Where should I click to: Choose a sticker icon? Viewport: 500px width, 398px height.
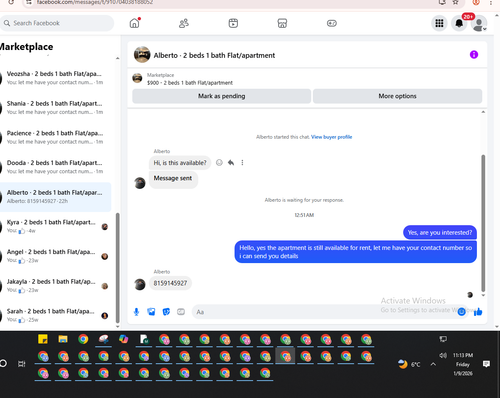click(166, 312)
